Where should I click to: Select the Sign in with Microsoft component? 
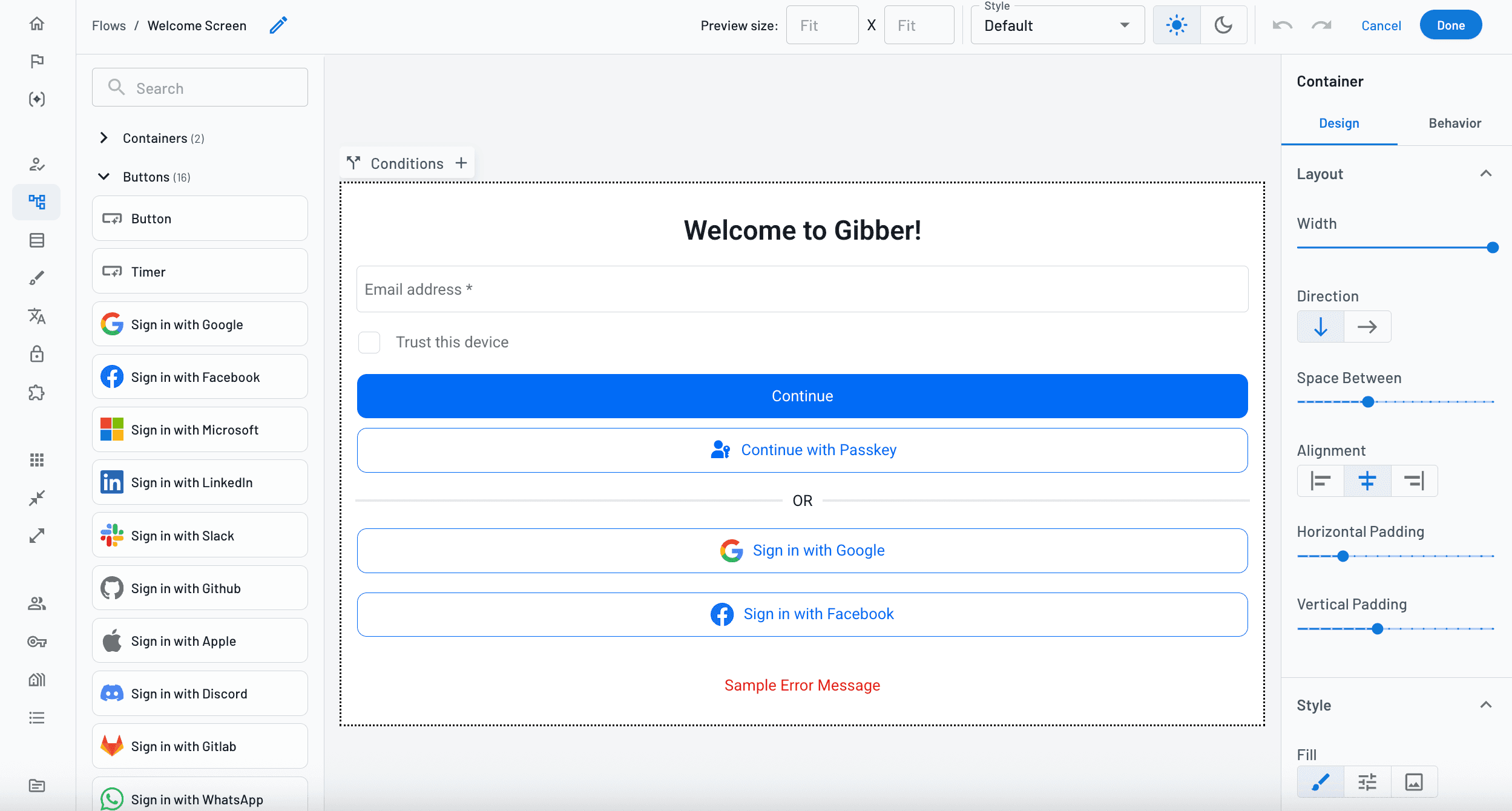200,429
